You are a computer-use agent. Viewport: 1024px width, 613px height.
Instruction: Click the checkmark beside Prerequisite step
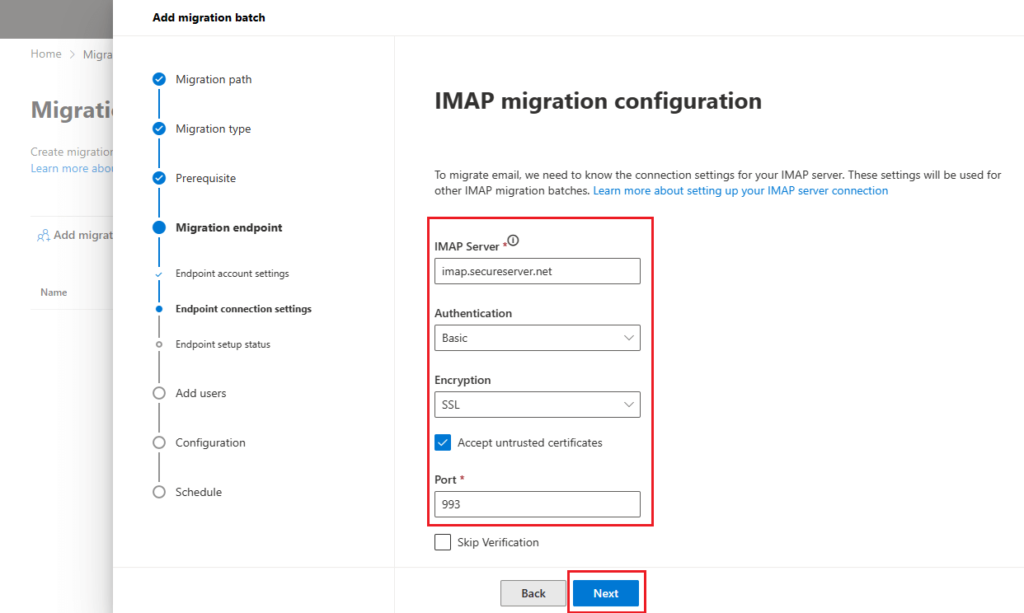pos(159,177)
